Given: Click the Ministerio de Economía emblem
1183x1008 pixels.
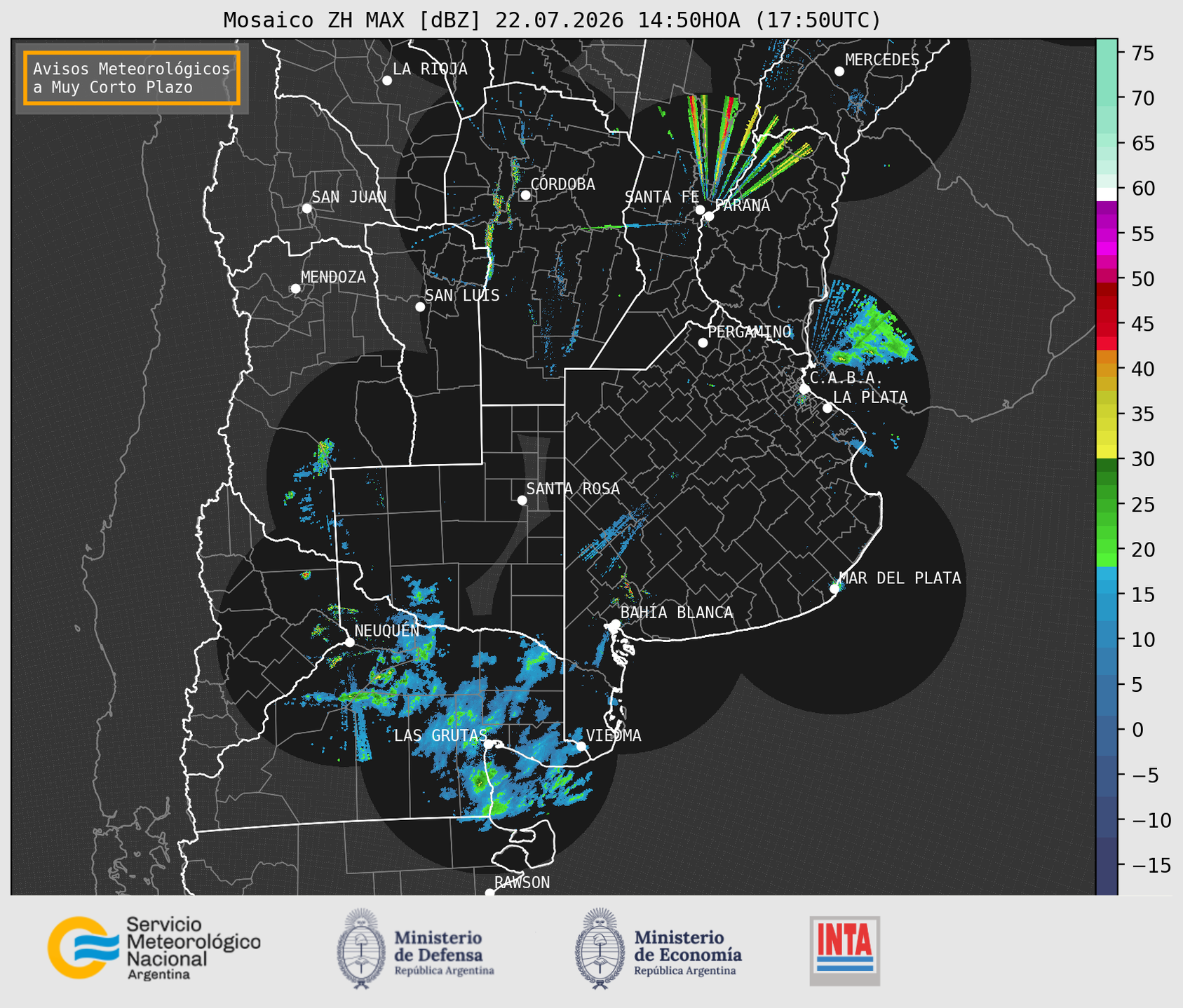Looking at the screenshot, I should click(599, 949).
